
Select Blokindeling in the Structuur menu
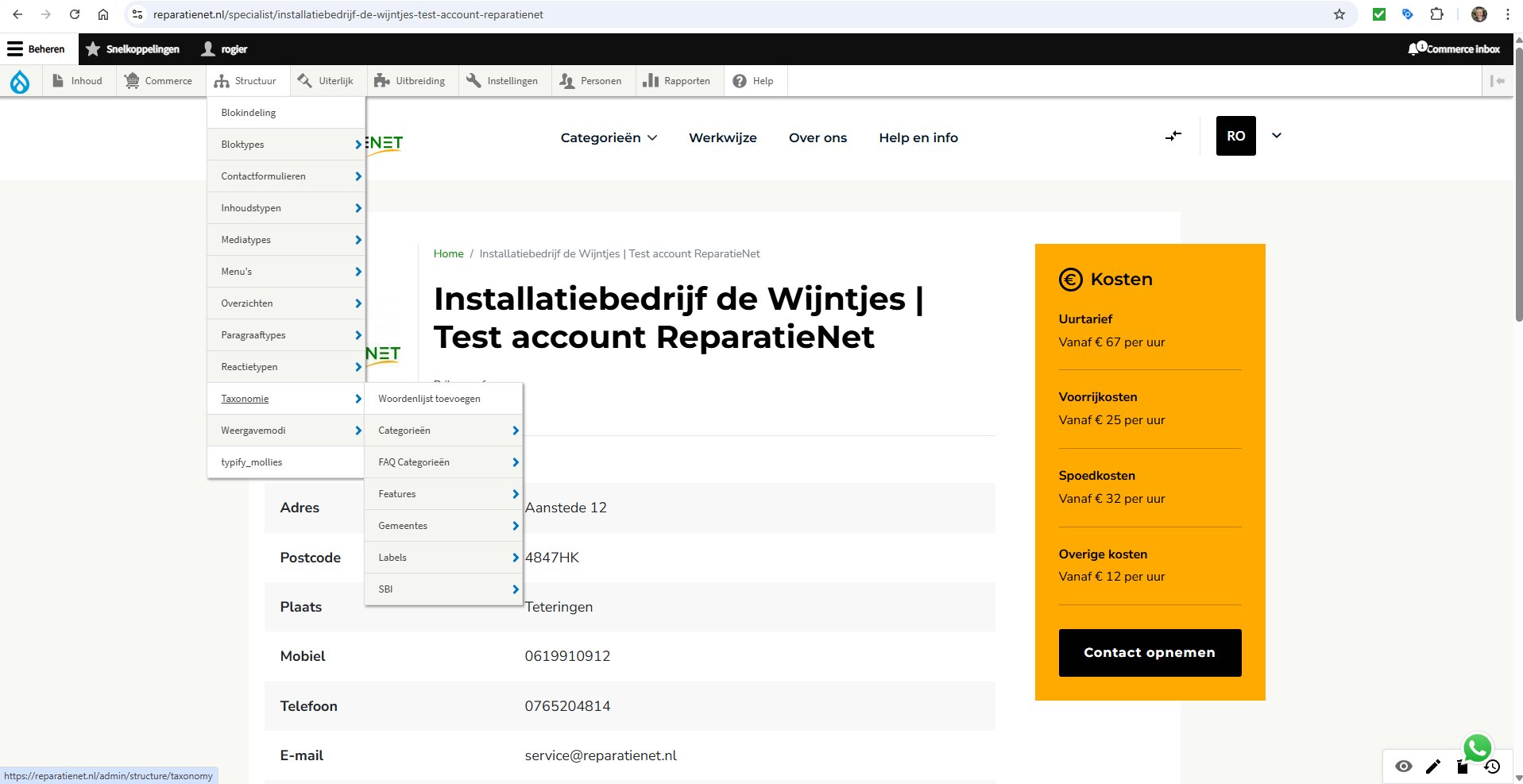[286, 113]
